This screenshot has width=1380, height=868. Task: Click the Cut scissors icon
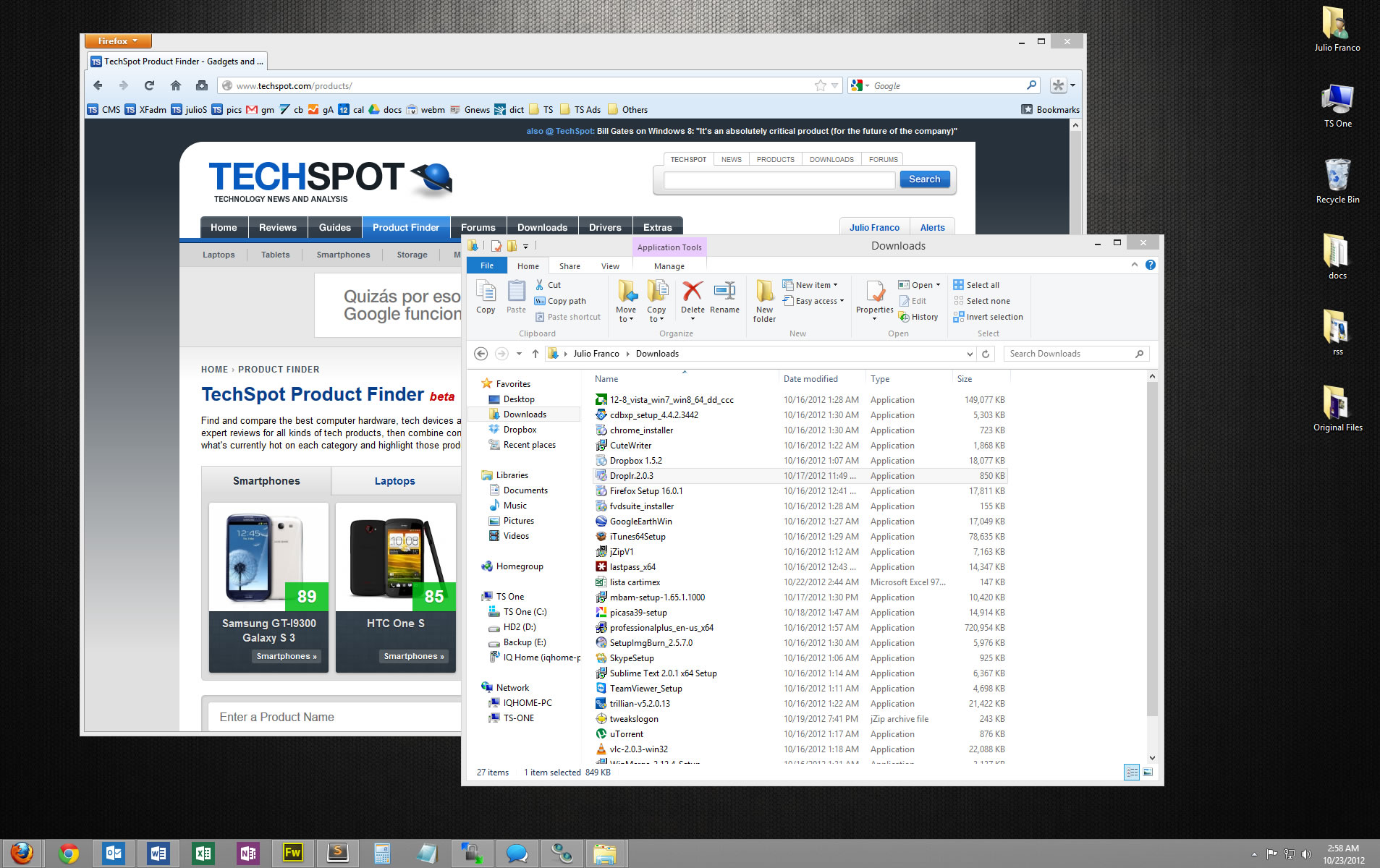pyautogui.click(x=539, y=285)
